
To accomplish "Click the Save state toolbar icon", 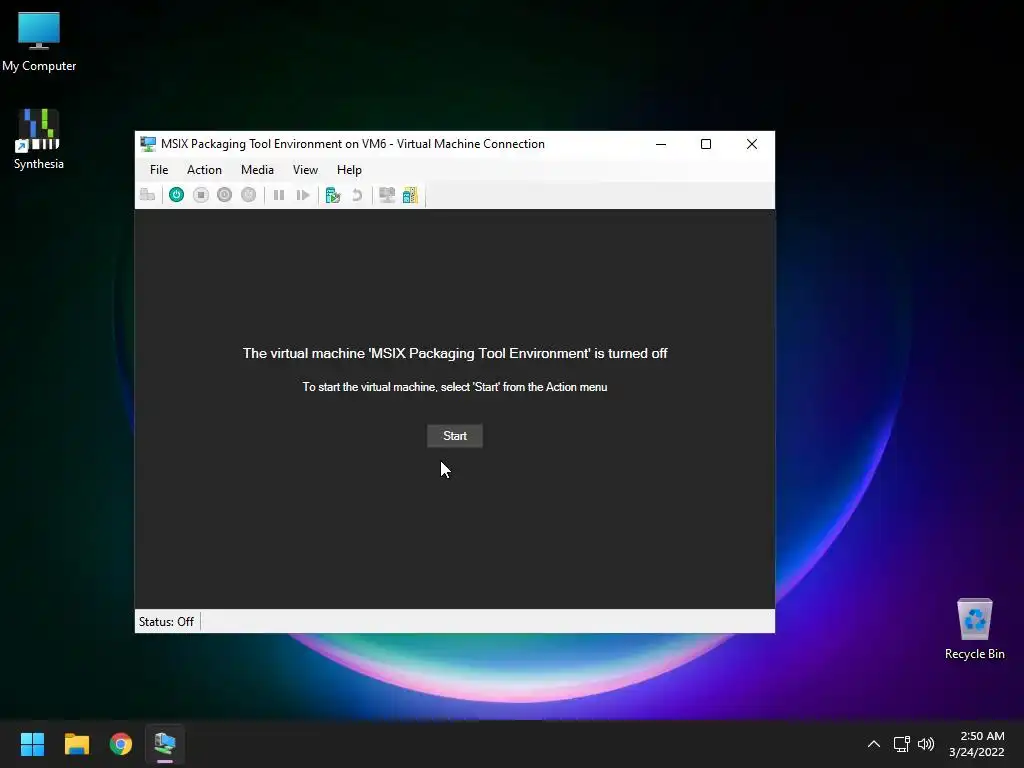I will (x=249, y=195).
